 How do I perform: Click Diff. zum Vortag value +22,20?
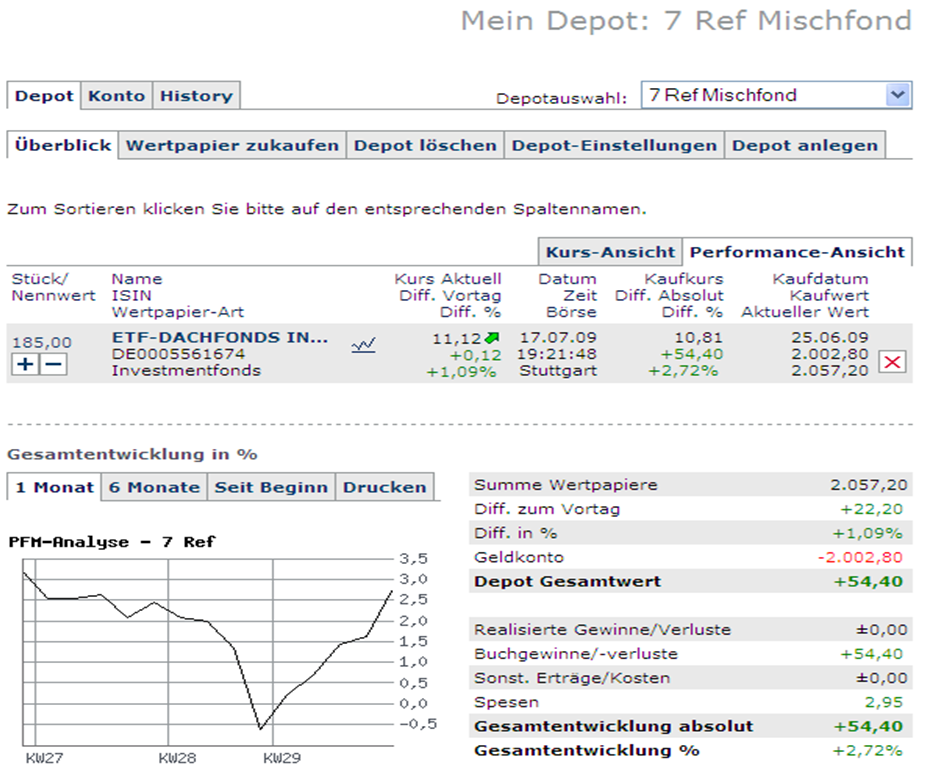(x=871, y=509)
